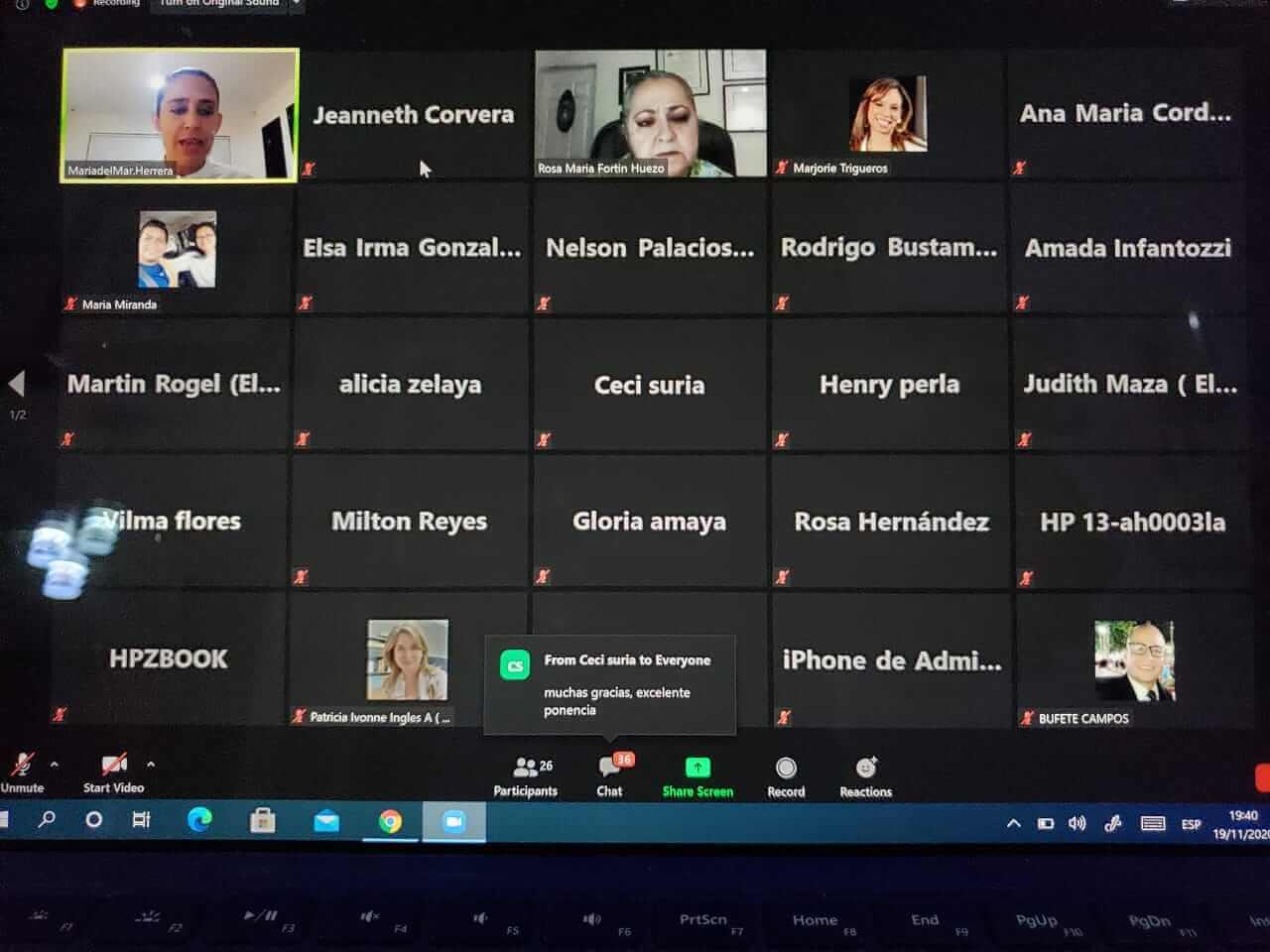
Task: Select the Ceci suria tile
Action: [650, 385]
